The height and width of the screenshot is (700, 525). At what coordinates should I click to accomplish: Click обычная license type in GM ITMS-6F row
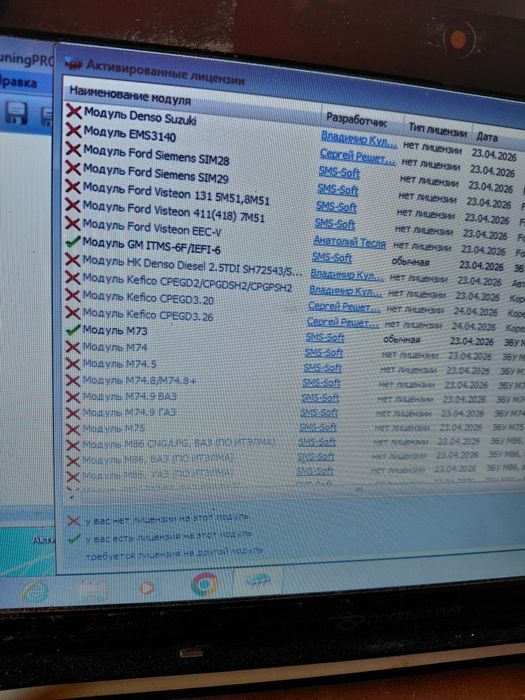click(410, 262)
